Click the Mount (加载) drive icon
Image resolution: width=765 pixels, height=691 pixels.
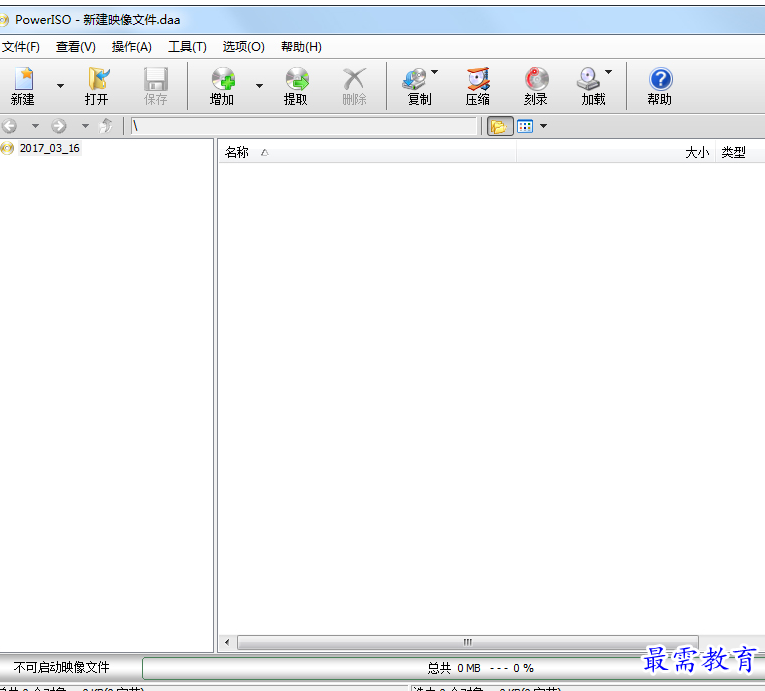tap(588, 79)
